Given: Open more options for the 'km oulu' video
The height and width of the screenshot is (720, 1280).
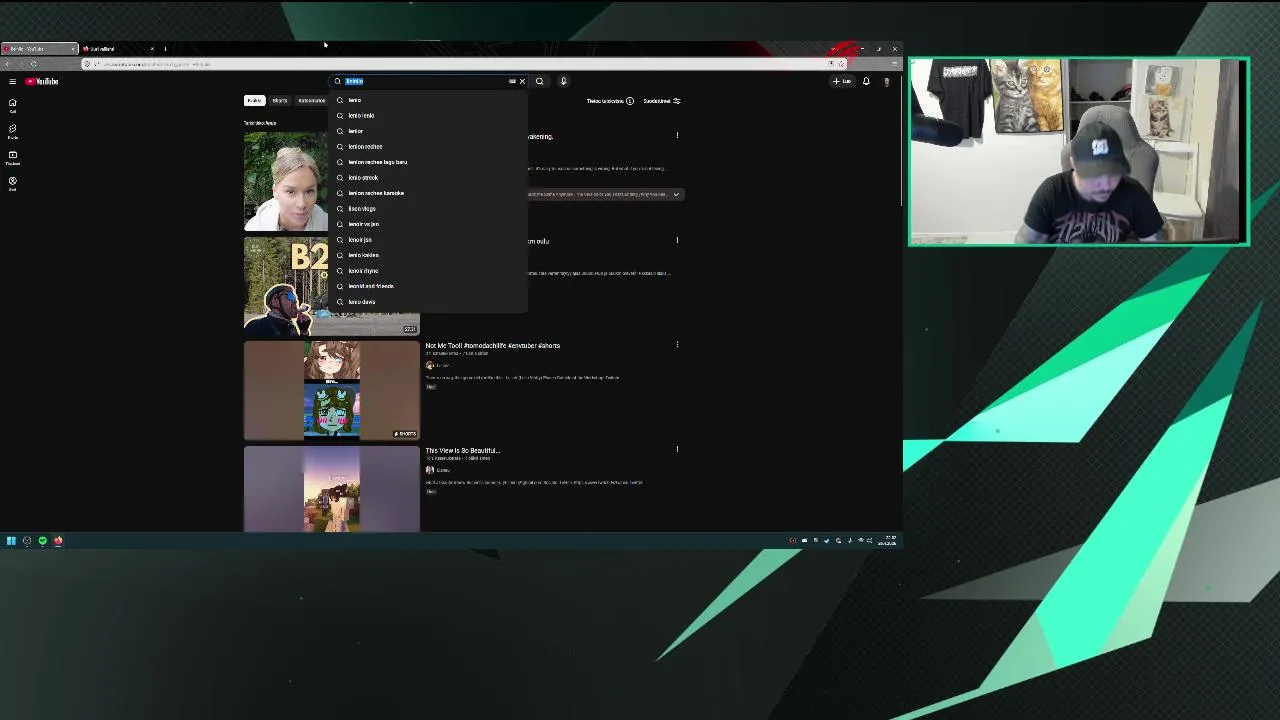Looking at the screenshot, I should (677, 240).
